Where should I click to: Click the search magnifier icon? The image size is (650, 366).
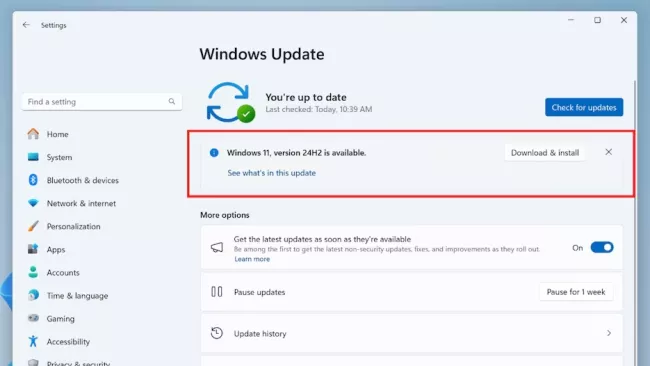[172, 101]
